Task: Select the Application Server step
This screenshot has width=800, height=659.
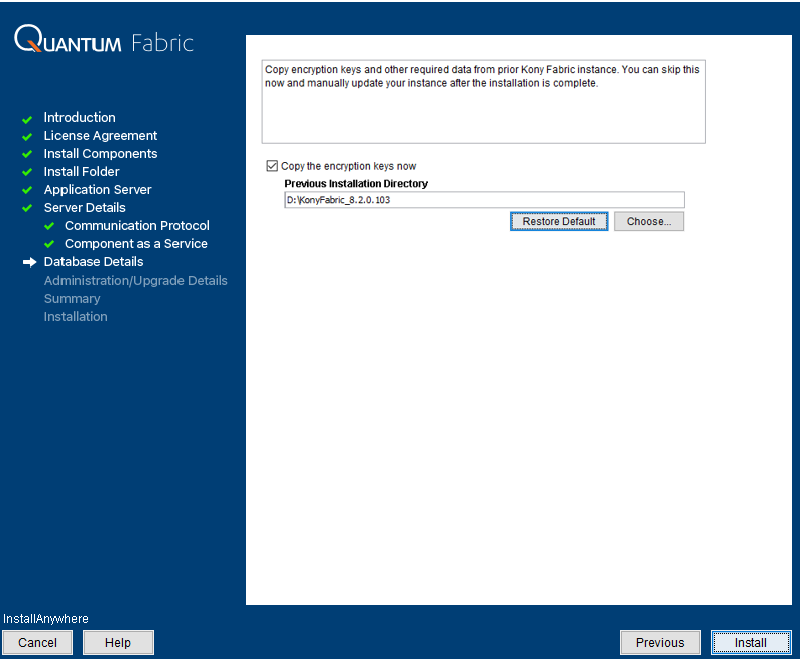Action: (x=97, y=190)
